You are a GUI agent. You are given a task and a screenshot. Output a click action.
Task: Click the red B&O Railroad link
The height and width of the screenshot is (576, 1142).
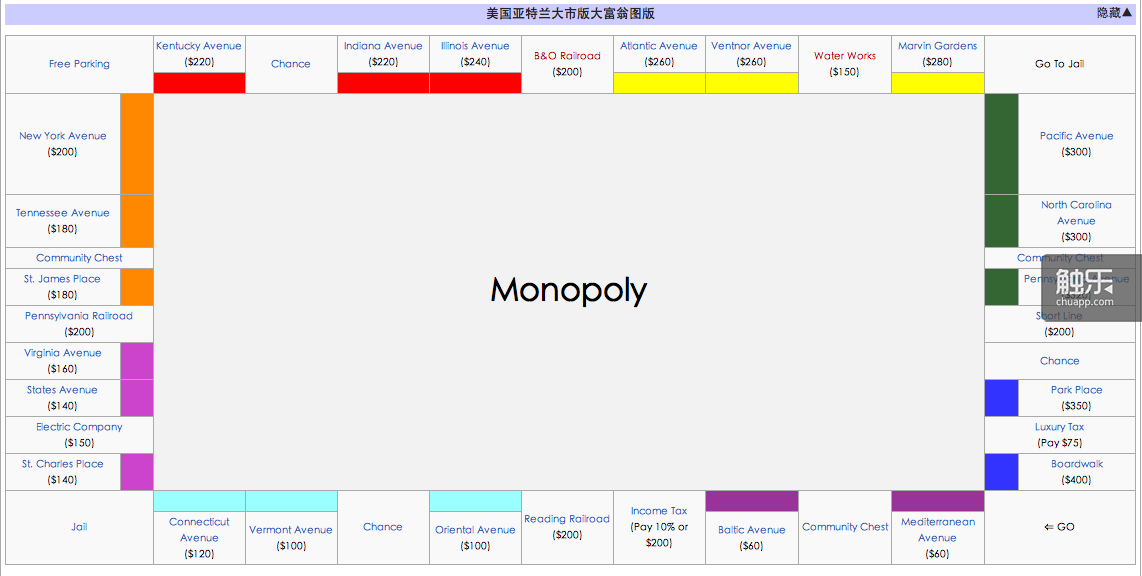[x=567, y=56]
